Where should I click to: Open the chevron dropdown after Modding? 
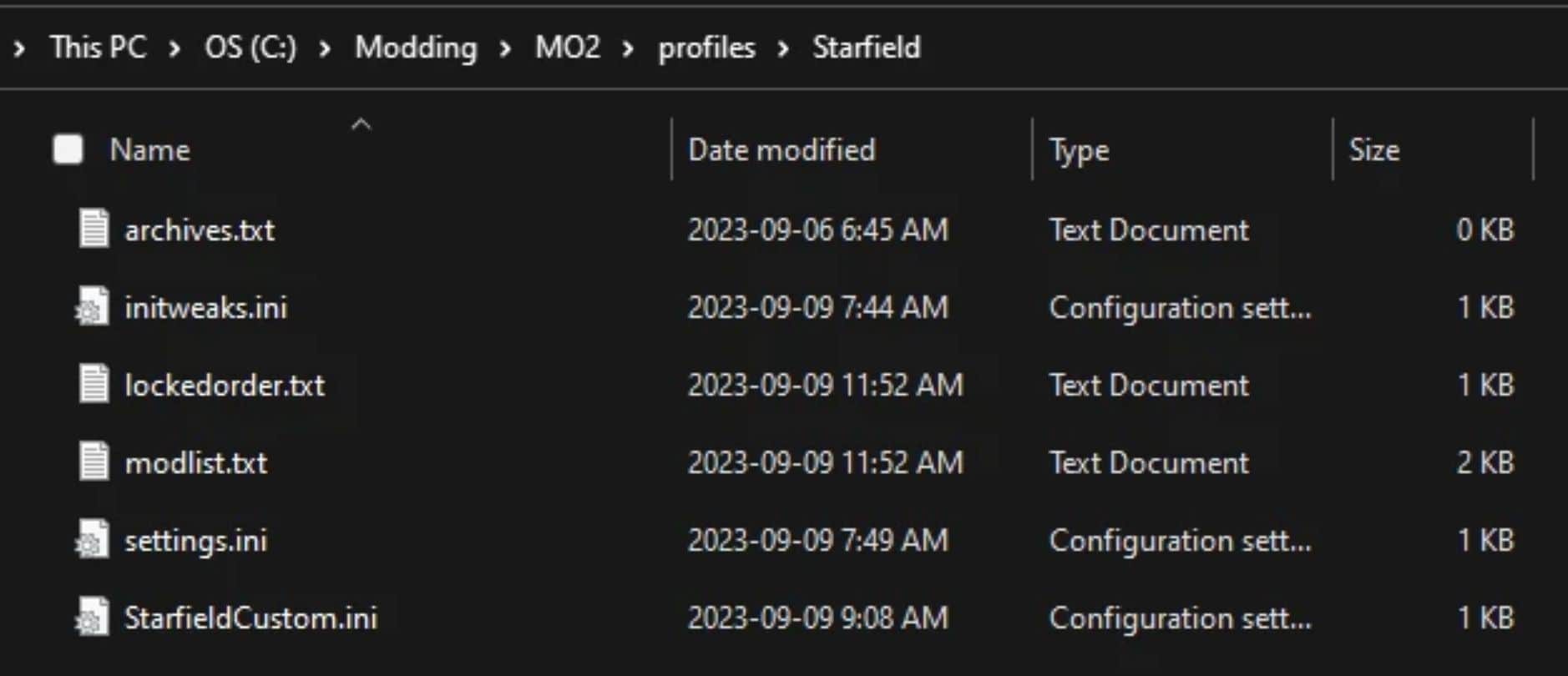point(505,48)
